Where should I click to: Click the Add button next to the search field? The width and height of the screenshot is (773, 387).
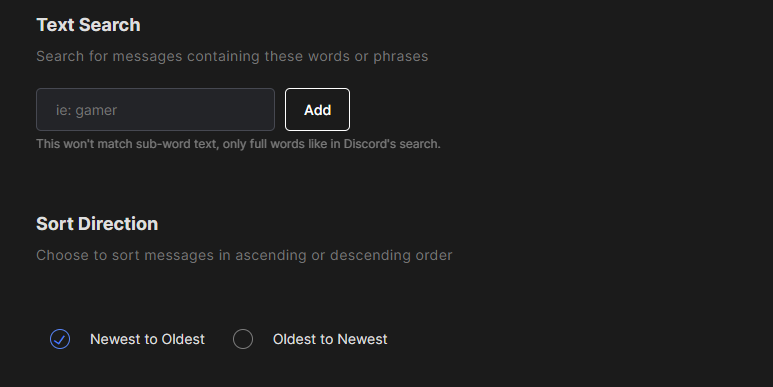[317, 109]
